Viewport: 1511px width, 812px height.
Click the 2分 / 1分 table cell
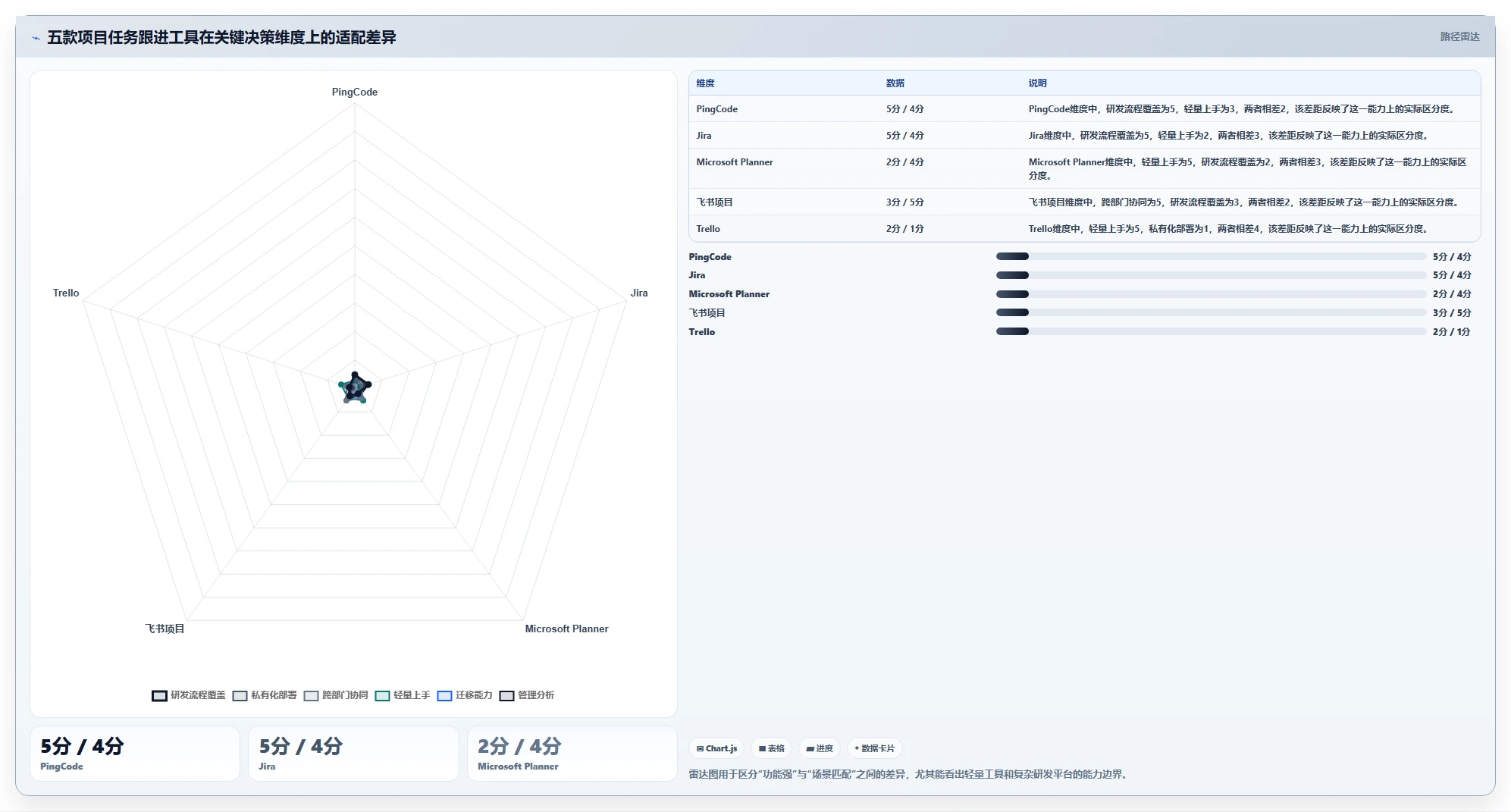click(904, 229)
